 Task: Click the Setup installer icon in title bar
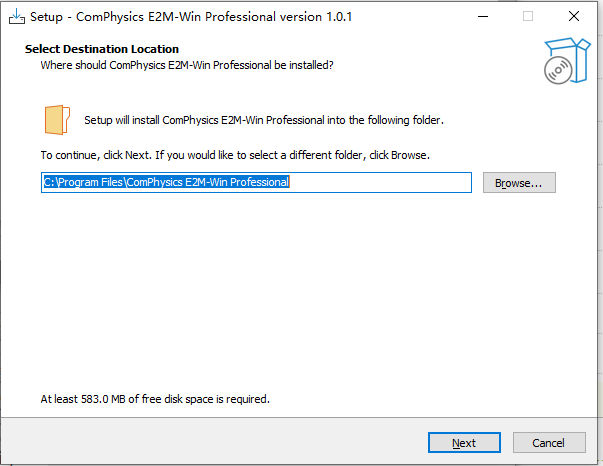tap(16, 16)
